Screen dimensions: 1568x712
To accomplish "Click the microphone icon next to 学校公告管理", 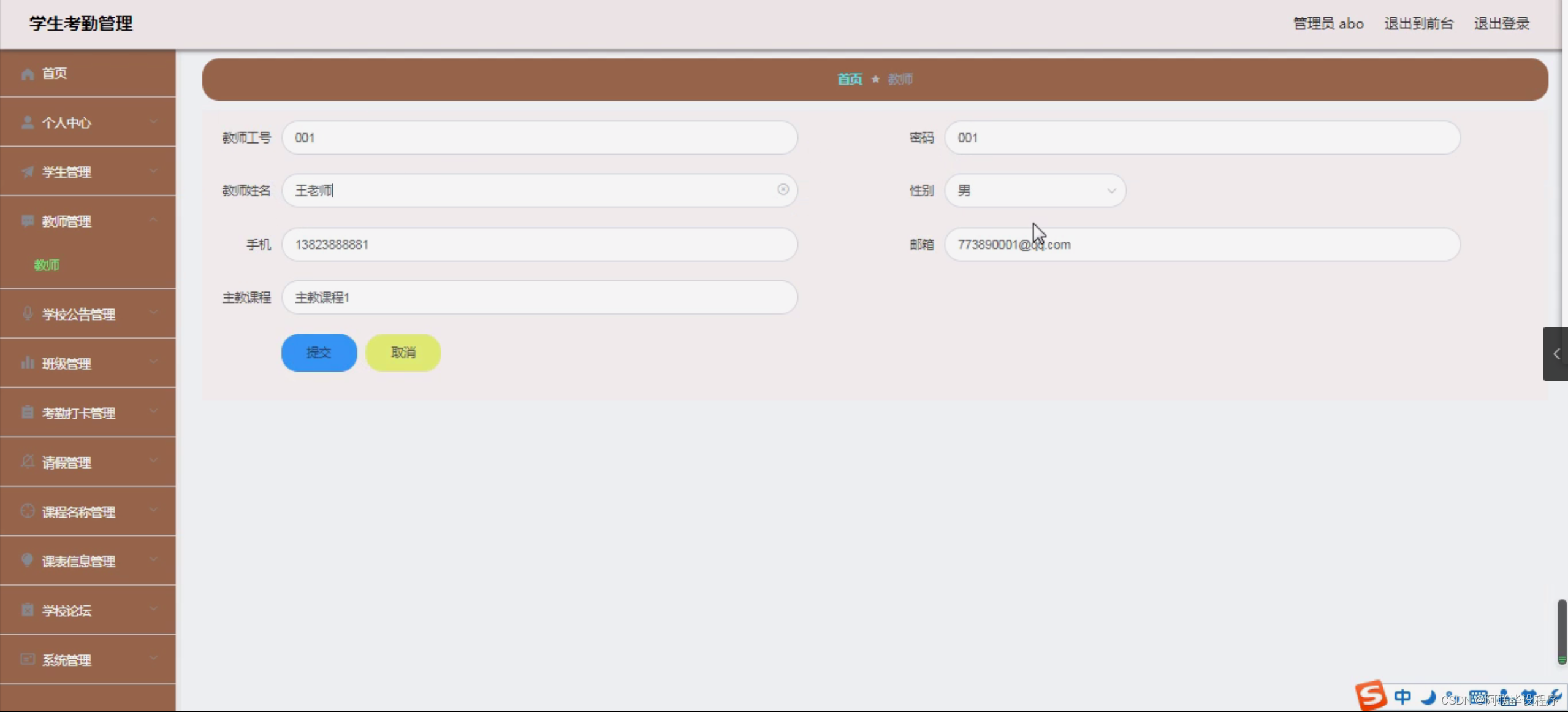I will click(28, 313).
